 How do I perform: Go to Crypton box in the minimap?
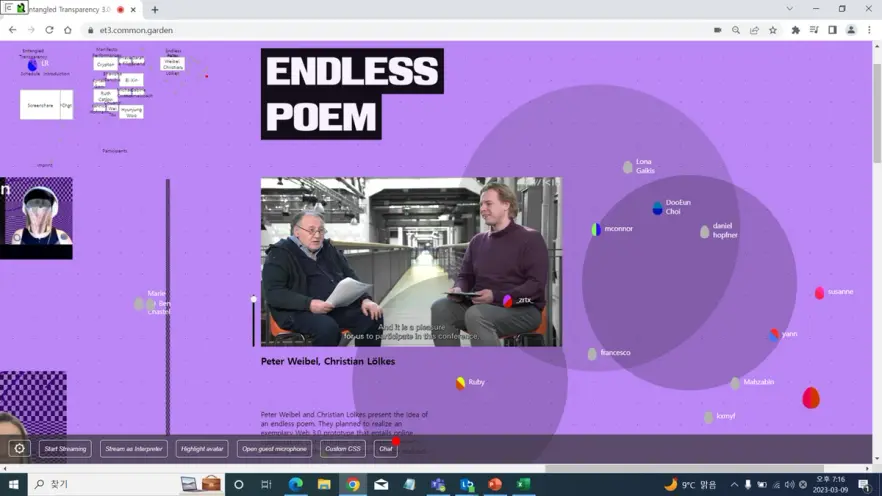tap(105, 64)
